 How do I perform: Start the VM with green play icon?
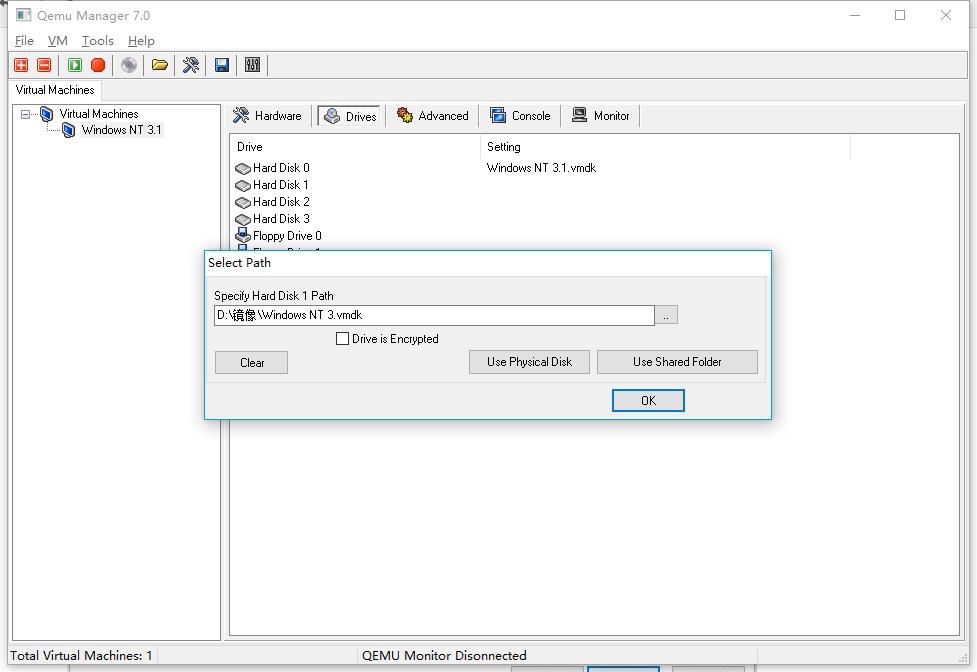75,65
